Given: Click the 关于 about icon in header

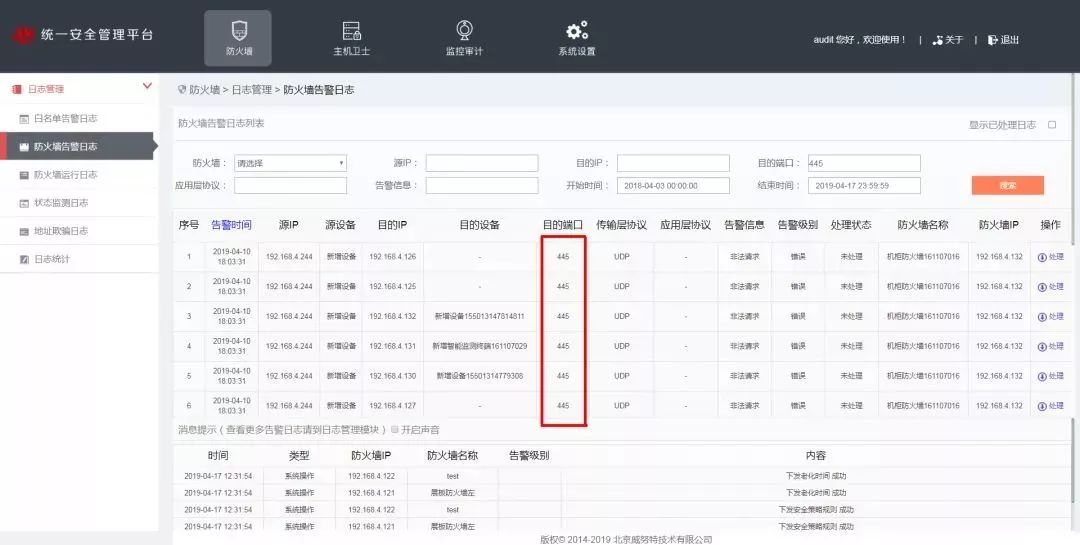Looking at the screenshot, I should (937, 40).
